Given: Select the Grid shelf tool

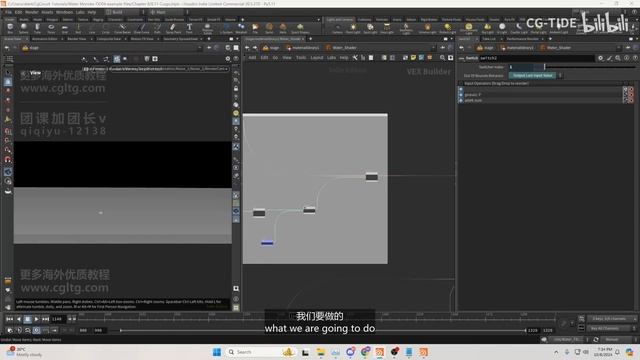Looking at the screenshot, I should point(64,28).
